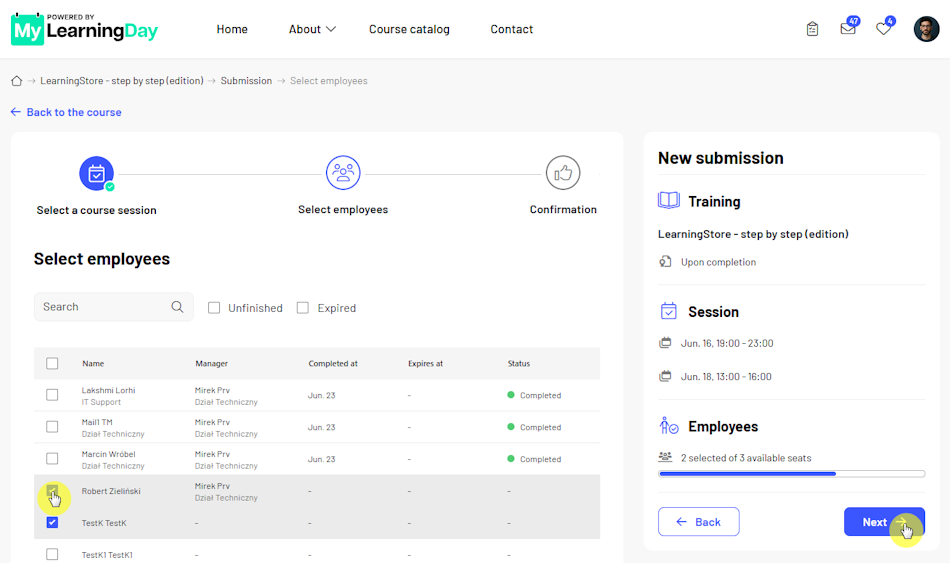This screenshot has width=950, height=563.
Task: Select the Lakshmi Lorhi checkbox
Action: (x=52, y=395)
